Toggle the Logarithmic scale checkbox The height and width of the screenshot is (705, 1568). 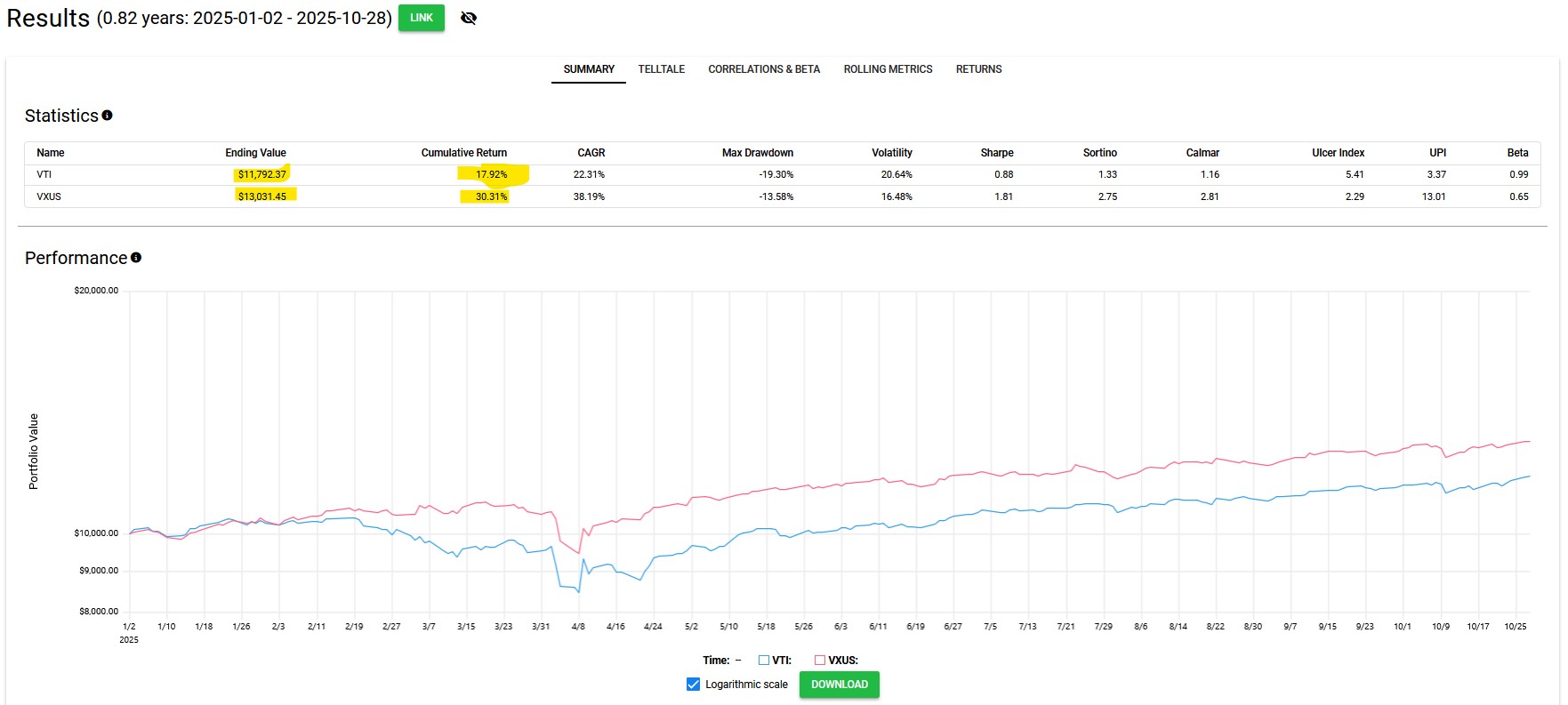click(x=694, y=685)
